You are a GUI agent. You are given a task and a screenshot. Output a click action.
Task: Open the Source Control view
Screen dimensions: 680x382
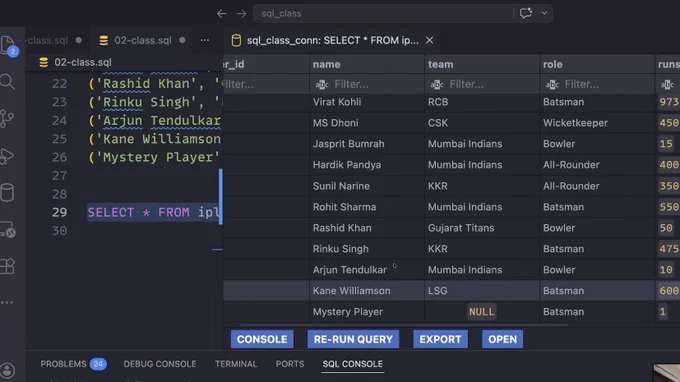point(7,118)
